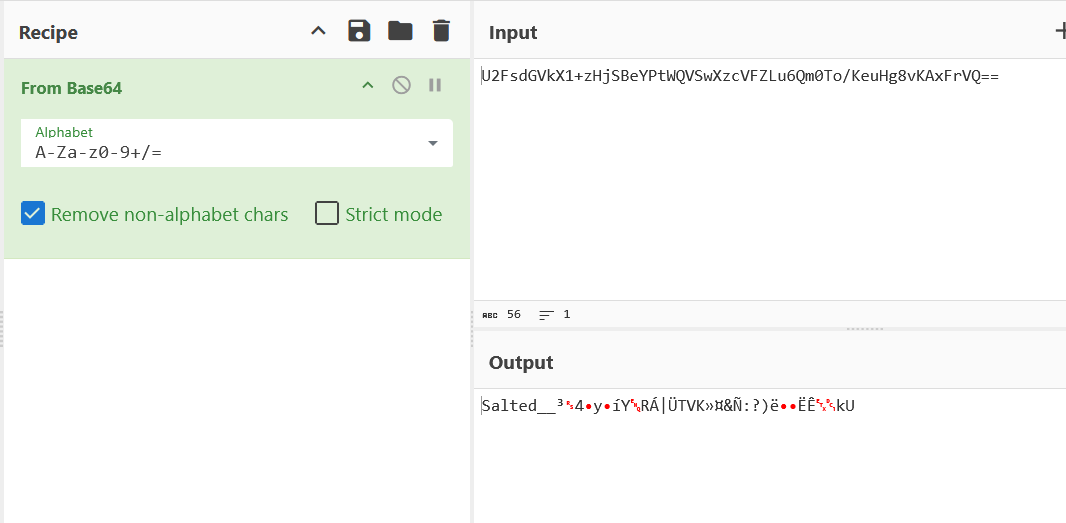
Task: Collapse the Recipe pane chevron
Action: pyautogui.click(x=318, y=31)
